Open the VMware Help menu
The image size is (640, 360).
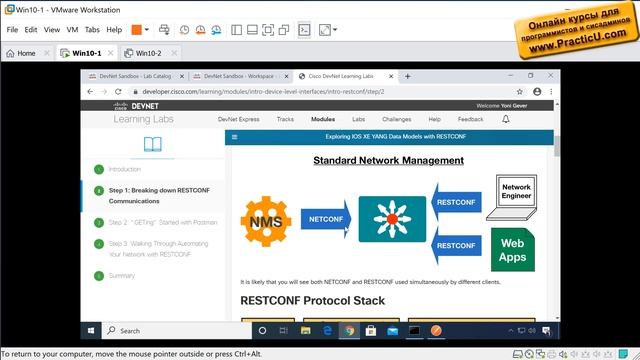click(114, 30)
